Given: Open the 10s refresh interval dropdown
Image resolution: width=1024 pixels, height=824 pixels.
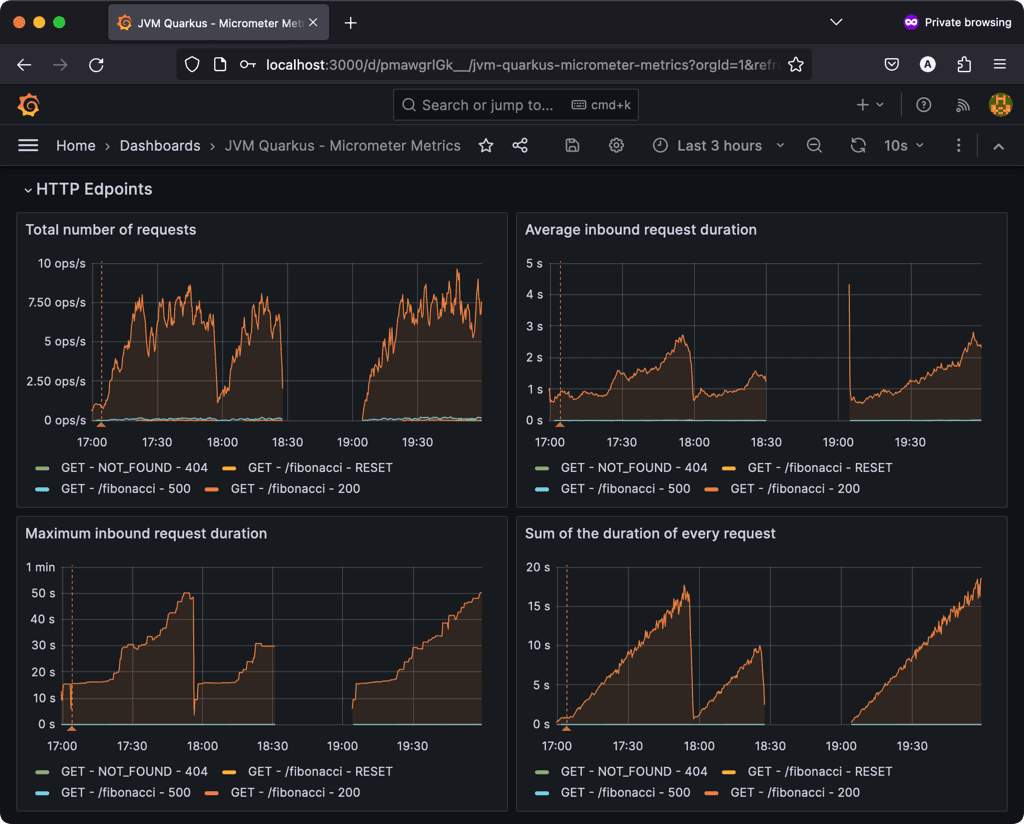Looking at the screenshot, I should tap(903, 146).
